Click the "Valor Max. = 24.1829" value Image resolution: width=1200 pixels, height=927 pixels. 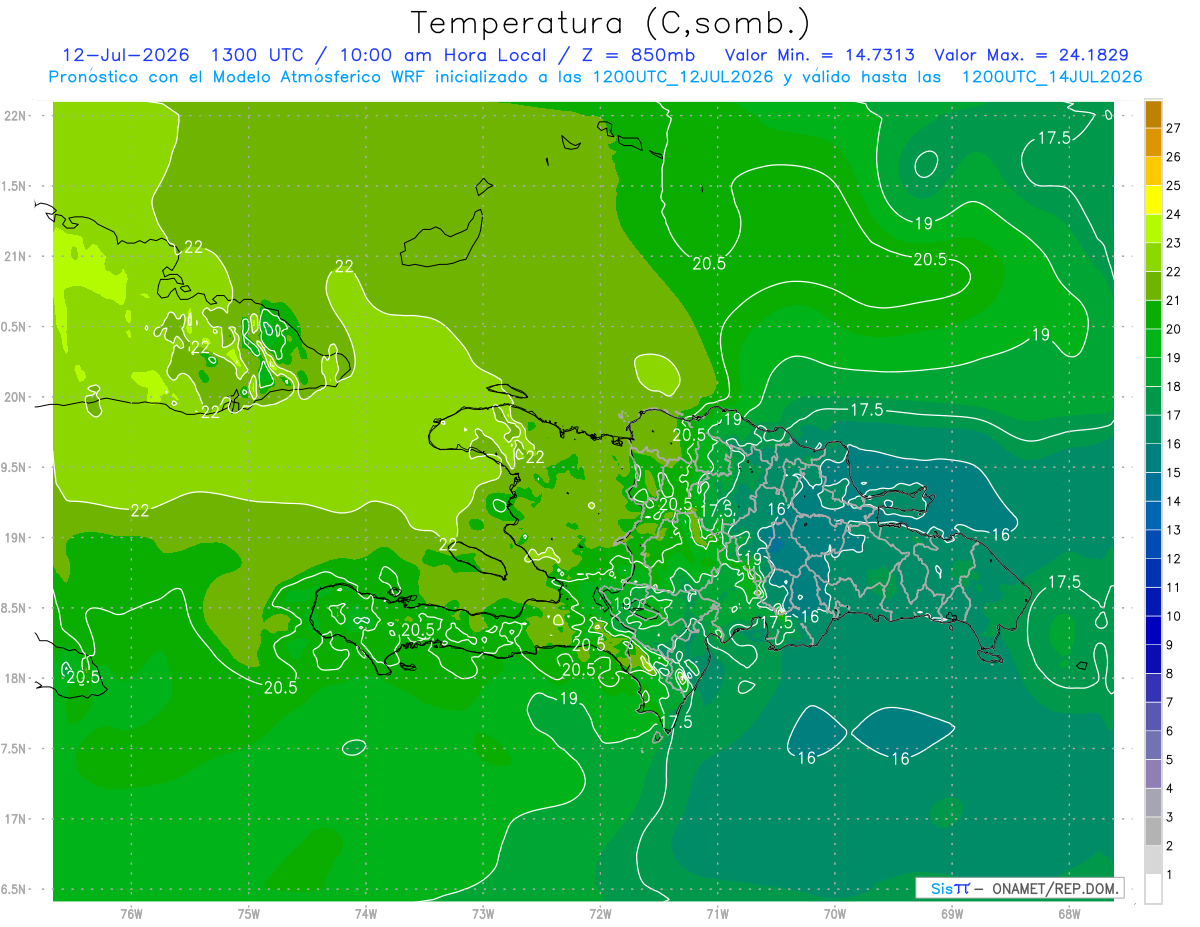click(x=1032, y=55)
